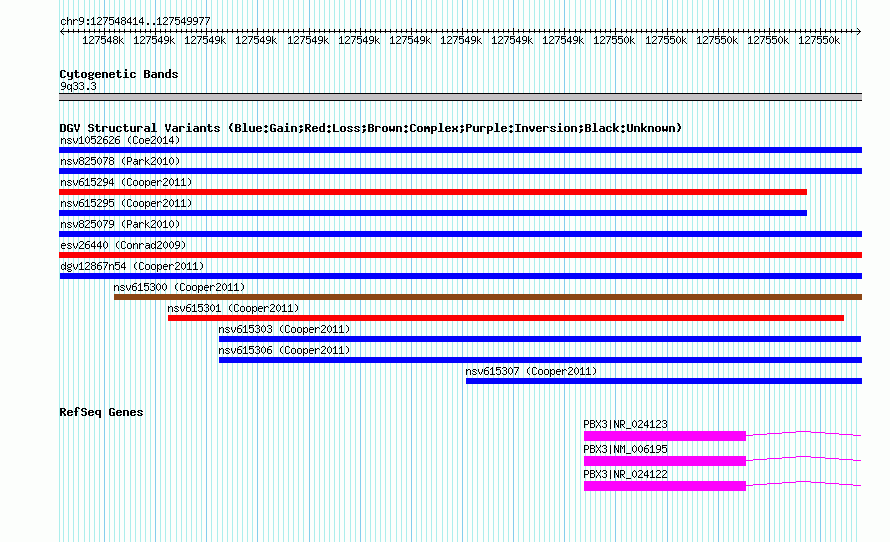Select the PBX3|NR_024122 transcript label
This screenshot has height=542, width=890.
pos(625,474)
